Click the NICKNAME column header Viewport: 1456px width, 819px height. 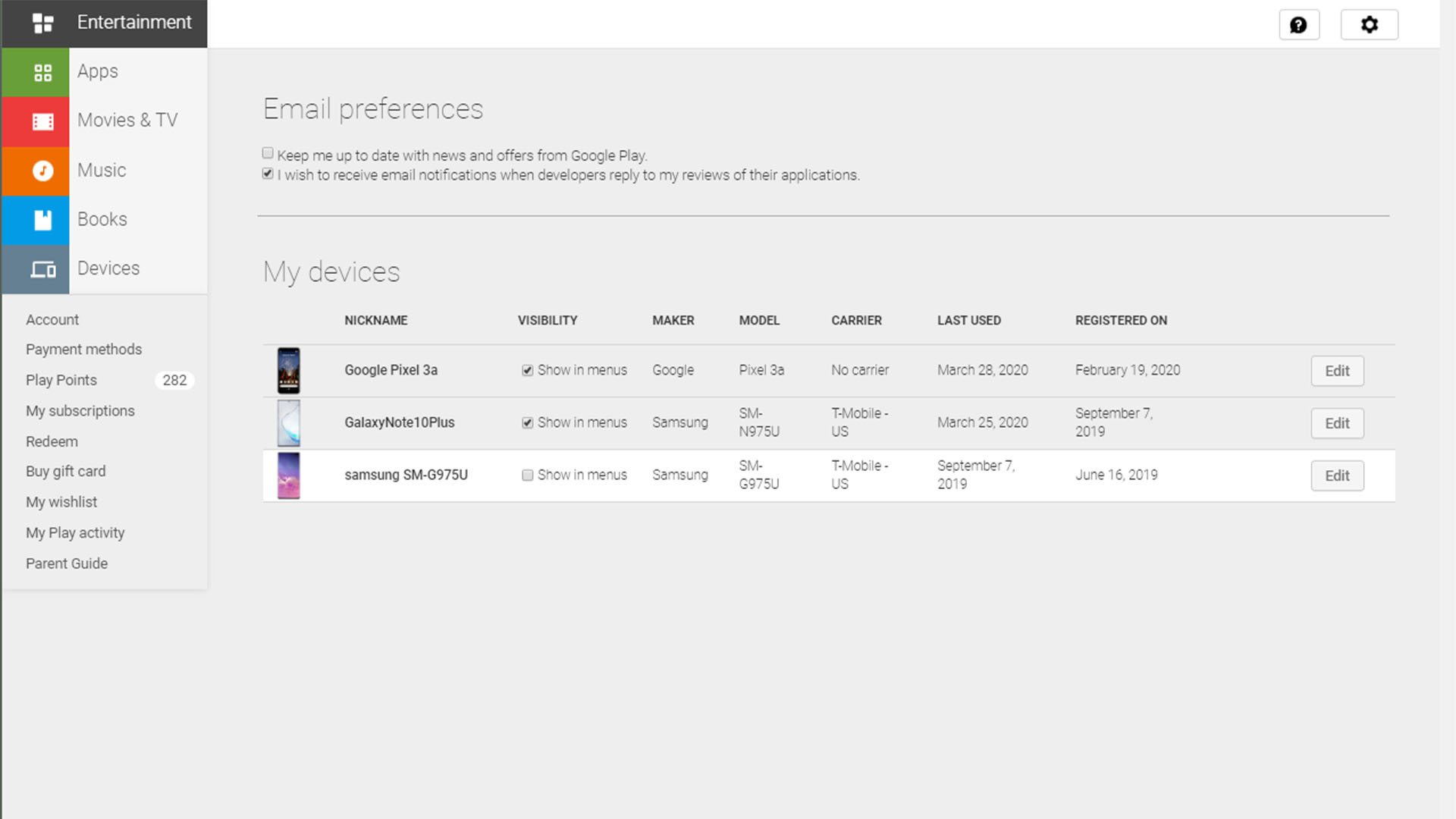(376, 320)
